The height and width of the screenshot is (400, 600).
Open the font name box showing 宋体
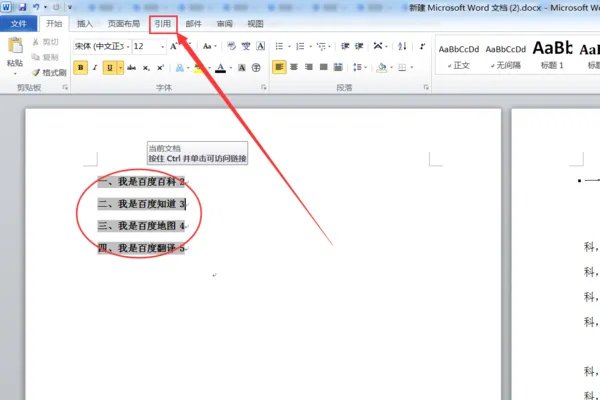click(x=102, y=46)
